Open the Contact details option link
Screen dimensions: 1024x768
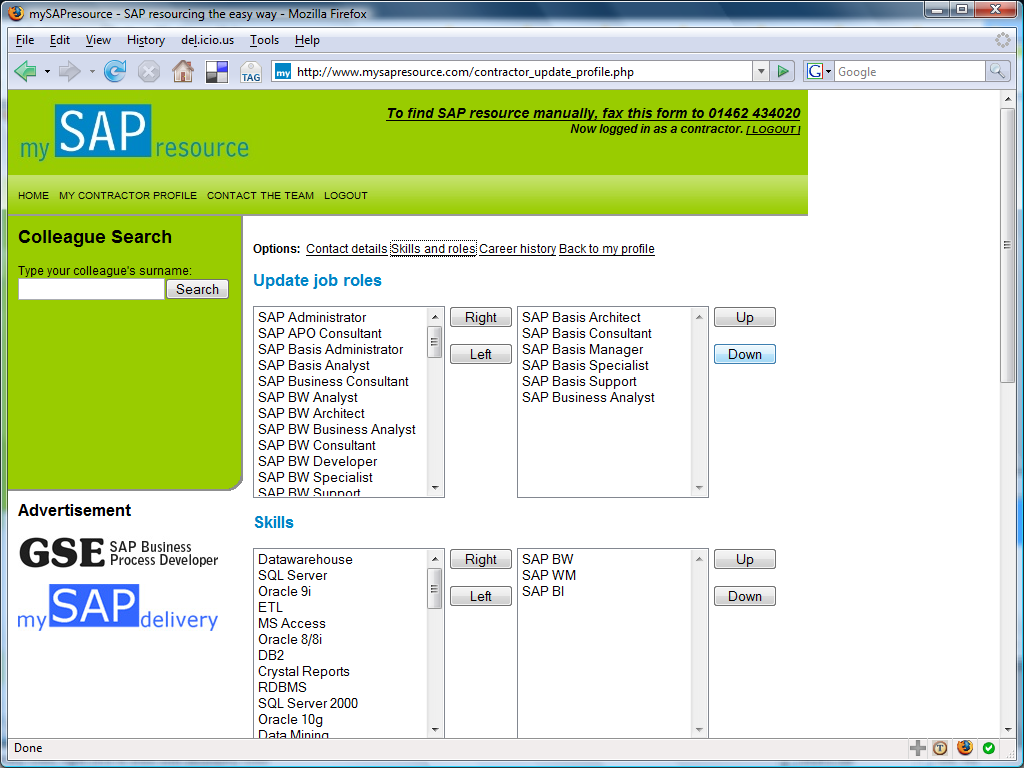pyautogui.click(x=347, y=249)
